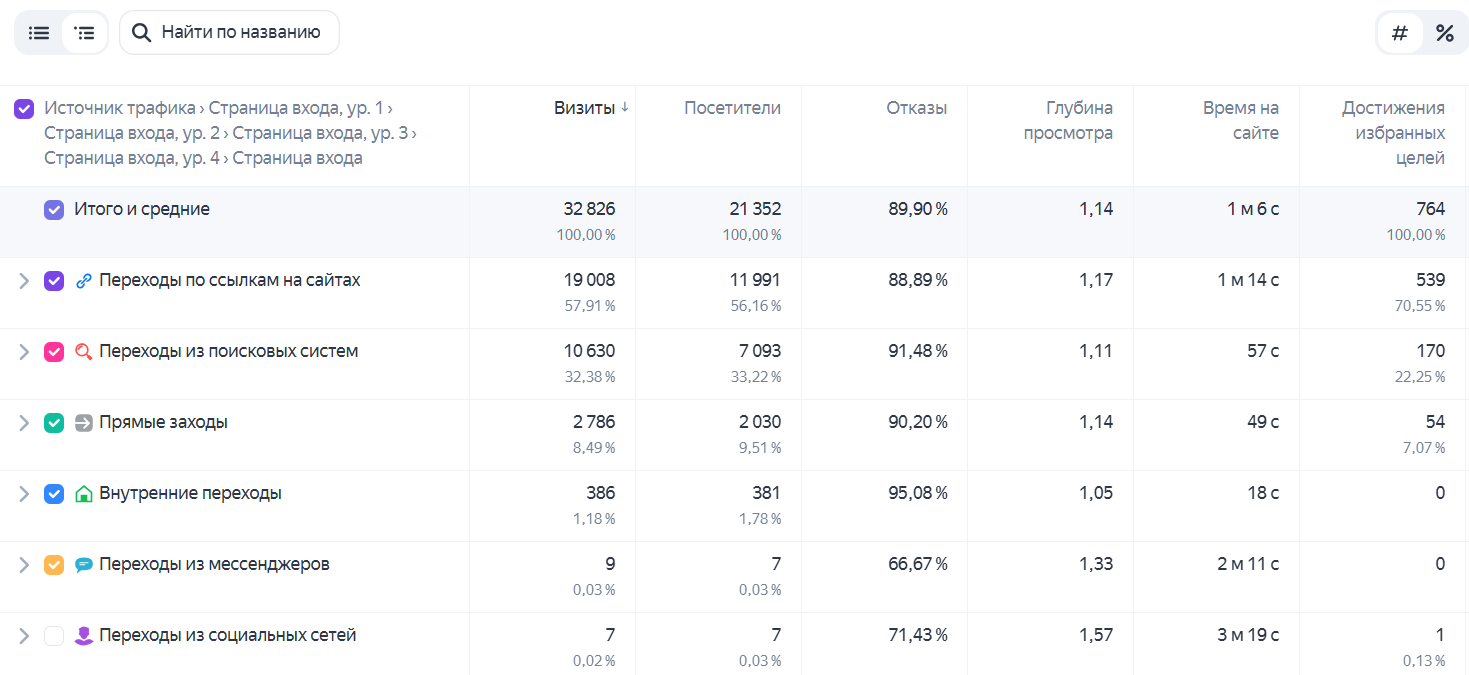The height and width of the screenshot is (675, 1469).
Task: Switch to flat list view icon
Action: click(x=39, y=33)
